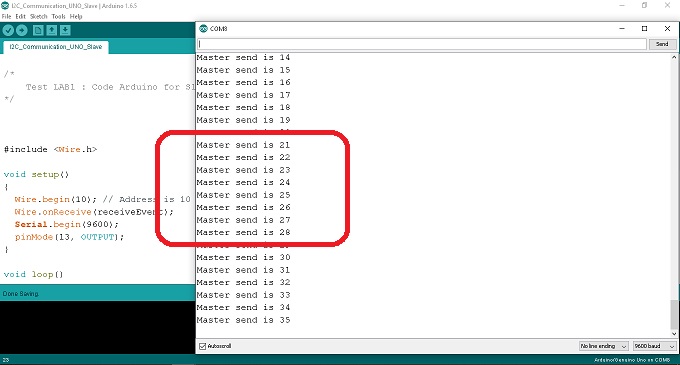Screen dimensions: 680x365
Task: Click the scrollbar up arrow in COM8
Action: pos(674,57)
